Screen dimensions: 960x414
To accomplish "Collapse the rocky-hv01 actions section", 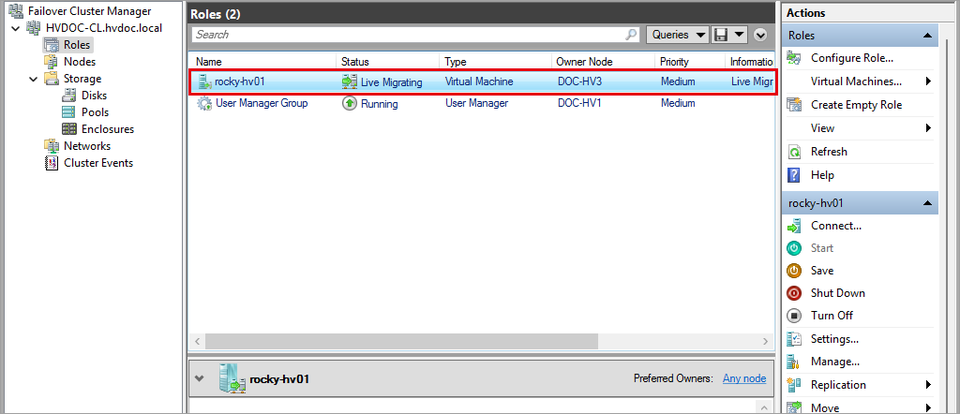I will coord(928,203).
